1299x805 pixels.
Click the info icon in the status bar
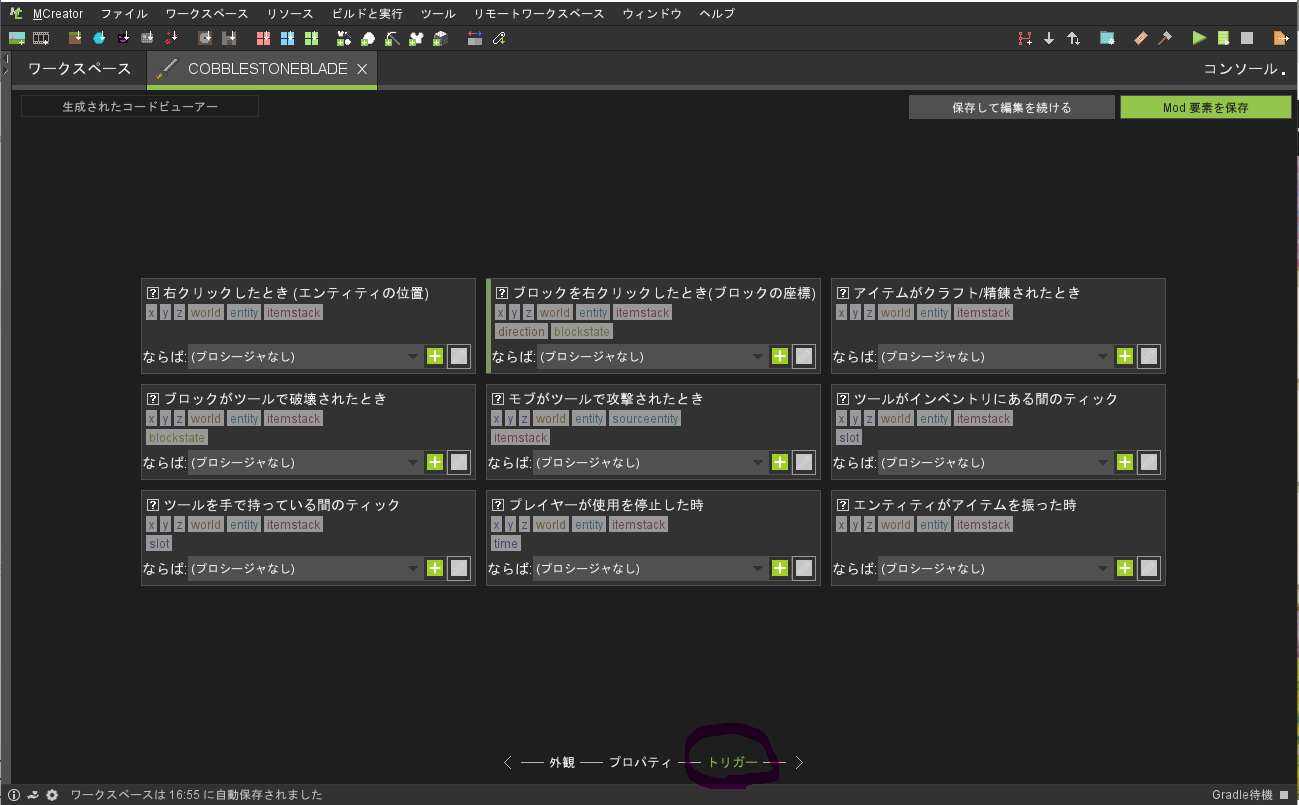coord(13,794)
